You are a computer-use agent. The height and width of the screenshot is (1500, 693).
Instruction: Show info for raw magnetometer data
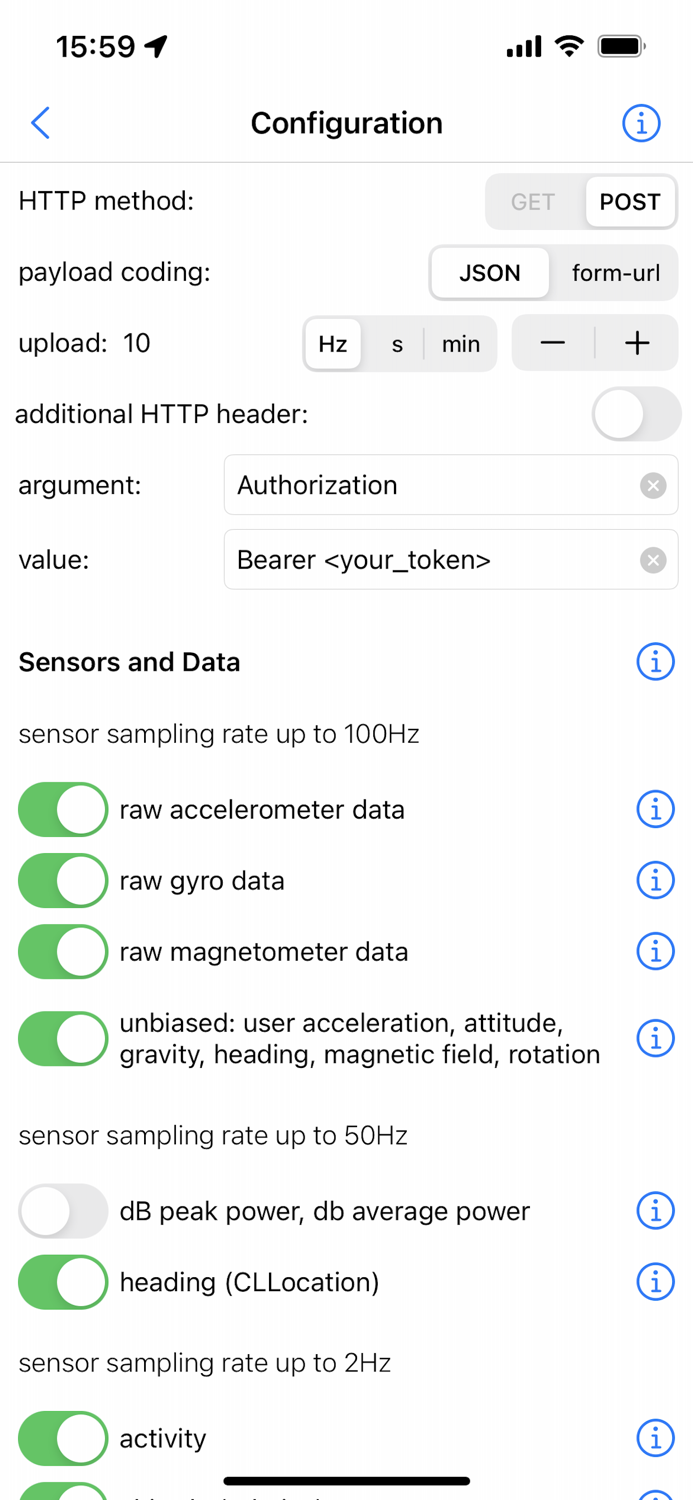pos(655,951)
